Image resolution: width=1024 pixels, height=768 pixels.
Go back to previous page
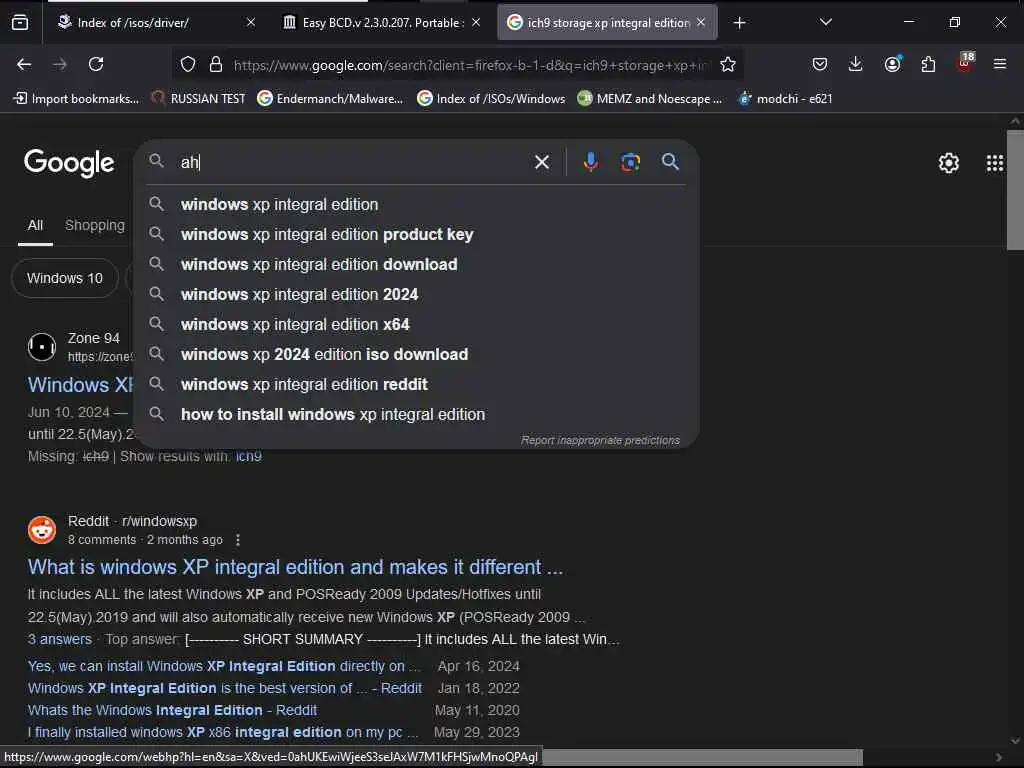24,64
